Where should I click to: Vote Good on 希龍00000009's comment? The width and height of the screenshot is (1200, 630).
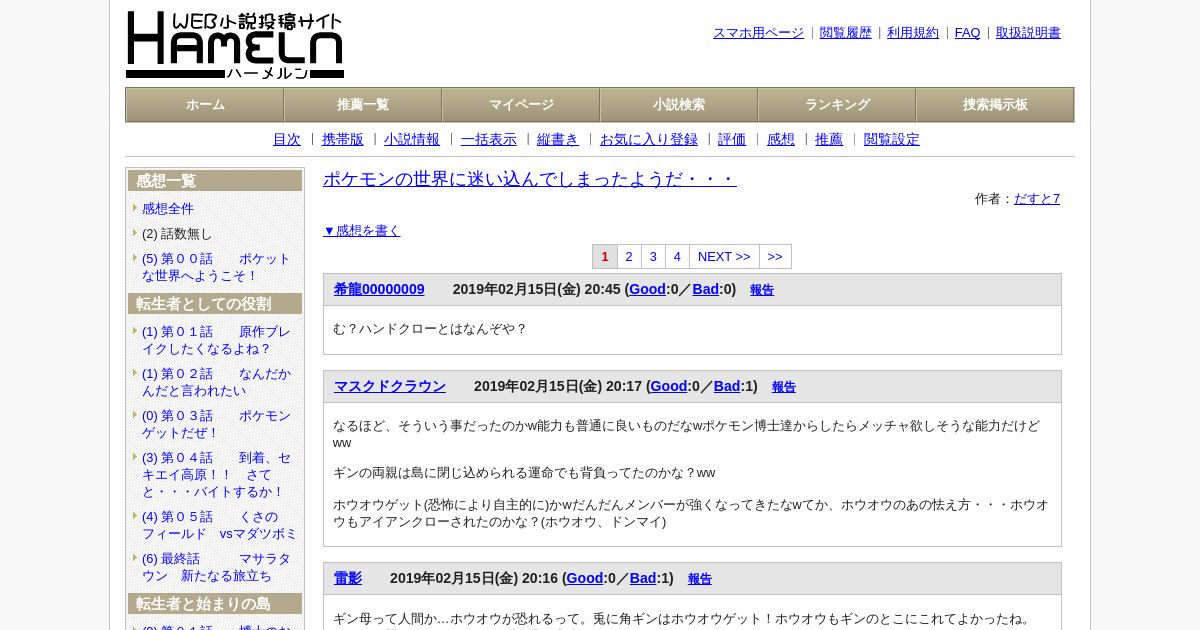647,290
